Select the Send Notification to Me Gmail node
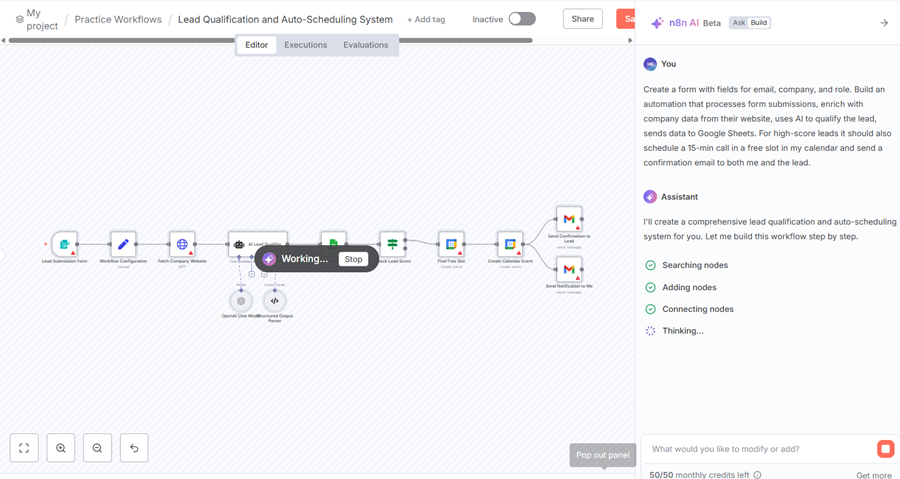Image resolution: width=900 pixels, height=479 pixels. coord(568,269)
